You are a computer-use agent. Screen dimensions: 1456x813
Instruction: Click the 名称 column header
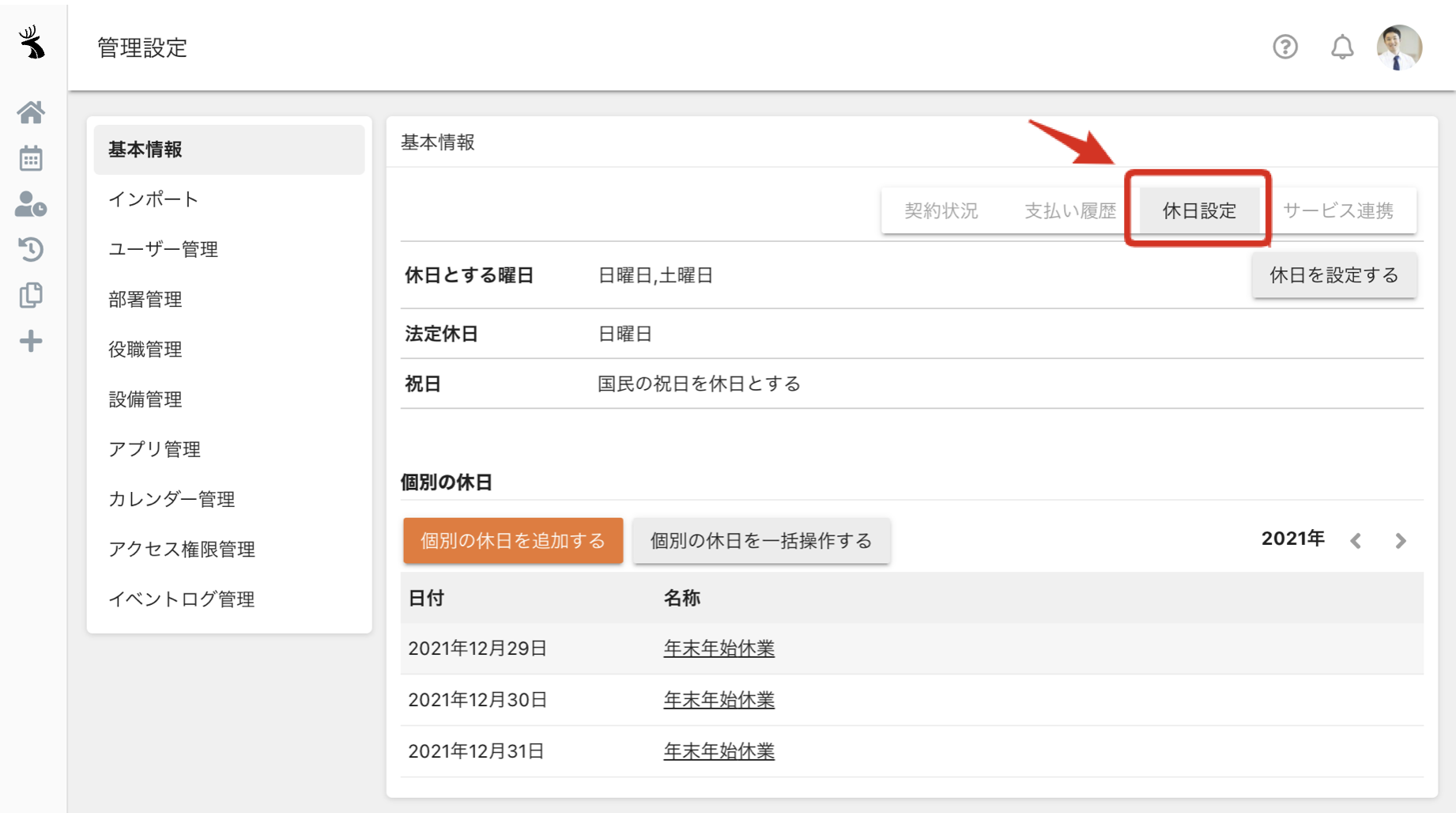click(681, 598)
